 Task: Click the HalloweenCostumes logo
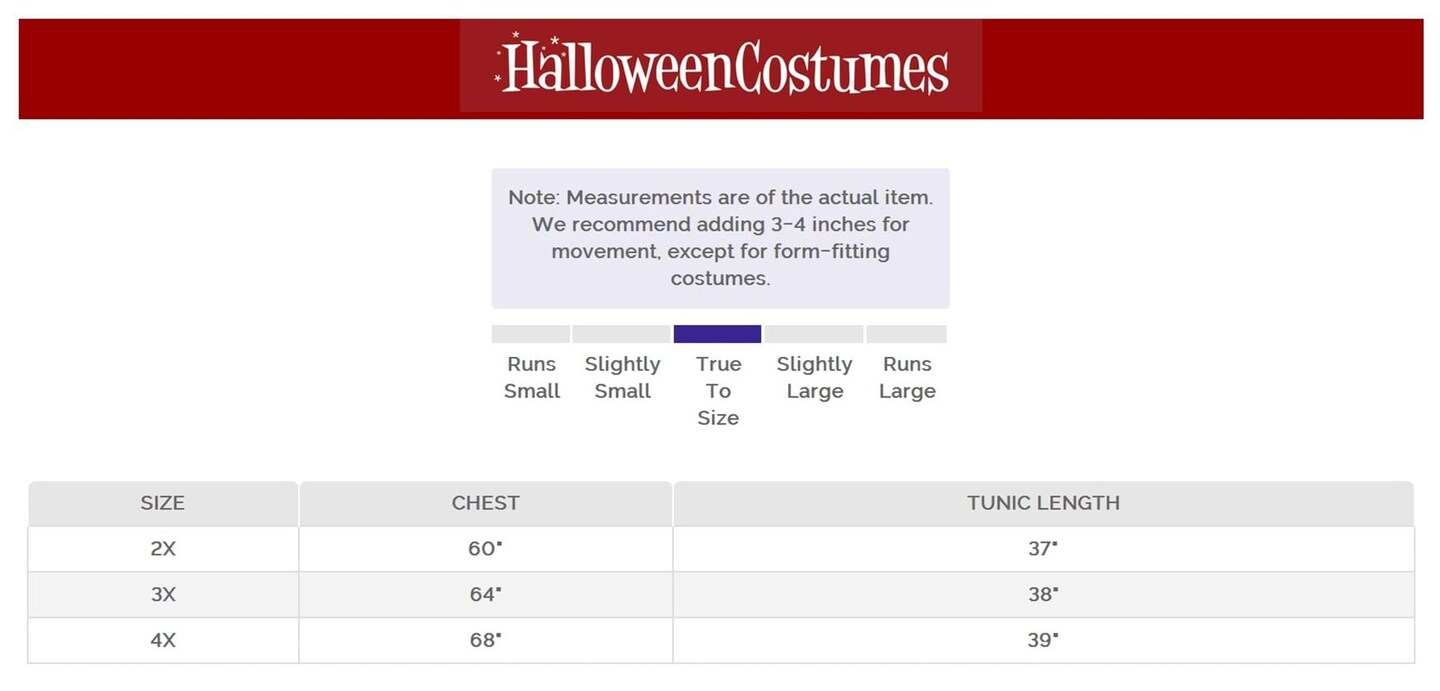[x=721, y=66]
